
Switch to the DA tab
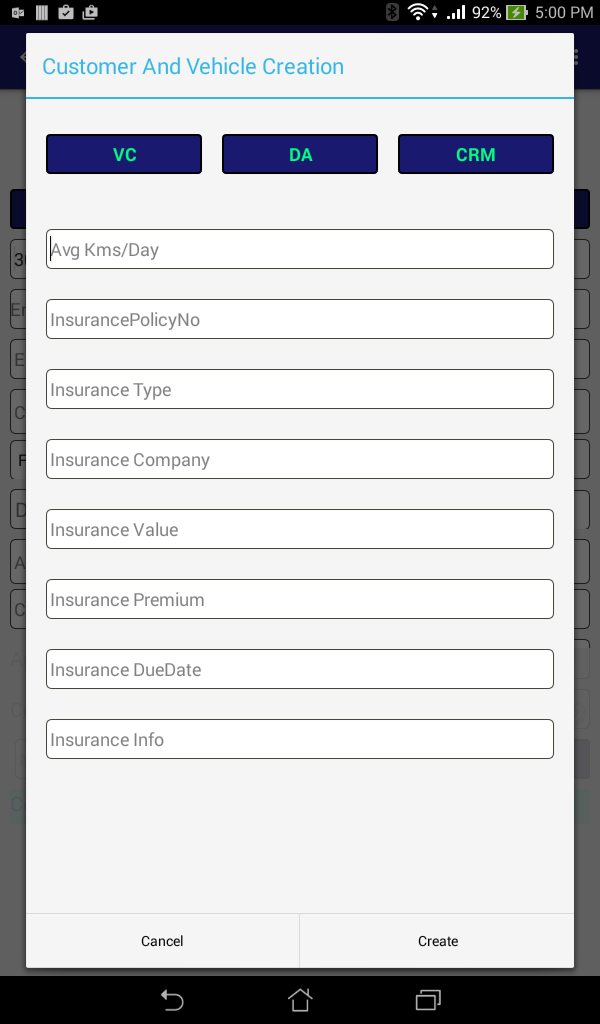coord(300,154)
